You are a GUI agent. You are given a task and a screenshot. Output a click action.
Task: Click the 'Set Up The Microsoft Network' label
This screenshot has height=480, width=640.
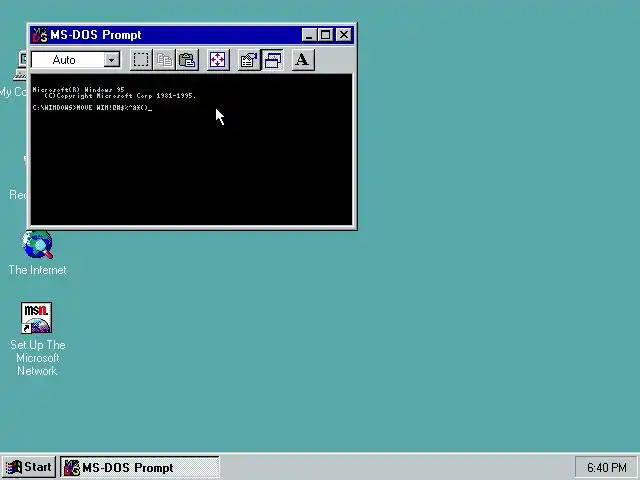(38, 358)
